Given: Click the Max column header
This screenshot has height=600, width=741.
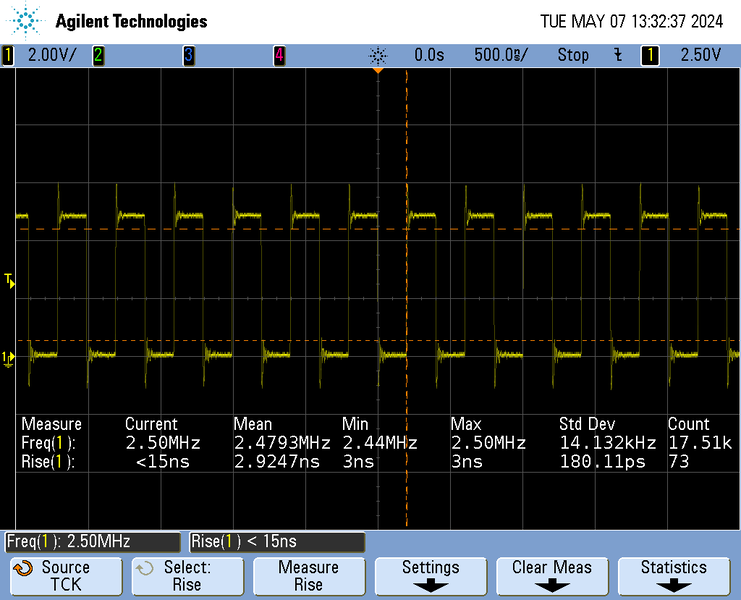Looking at the screenshot, I should tap(465, 424).
